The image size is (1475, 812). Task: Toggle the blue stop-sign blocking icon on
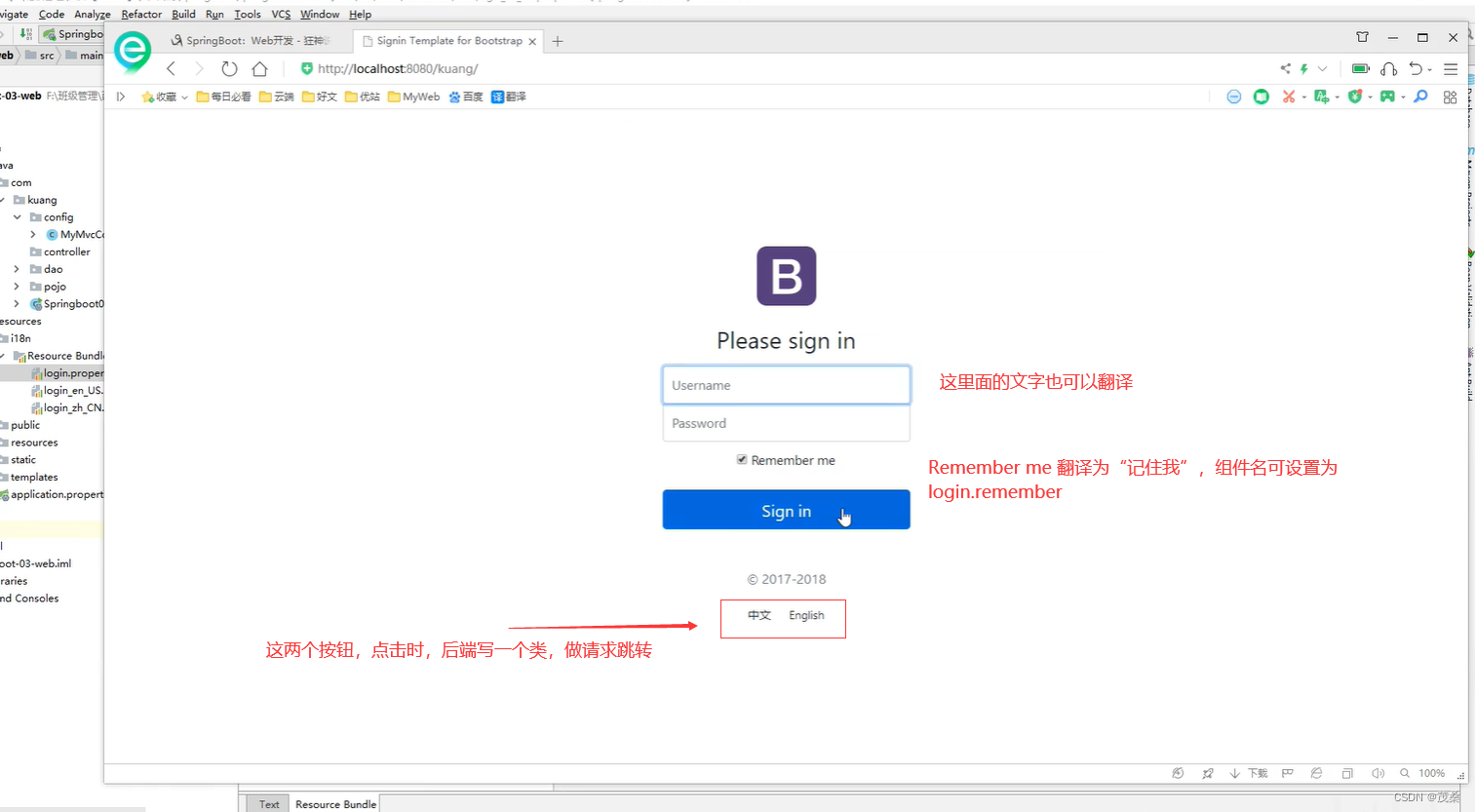point(1234,97)
